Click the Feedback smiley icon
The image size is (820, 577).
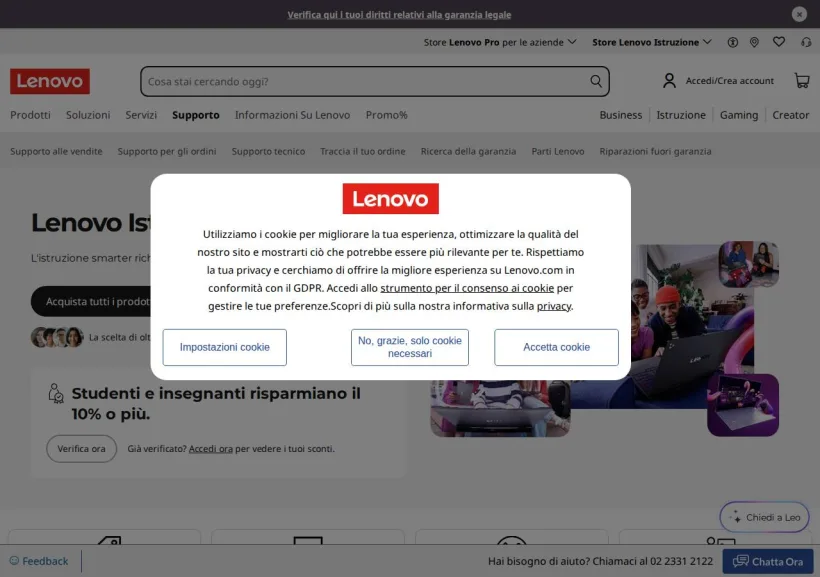click(x=14, y=561)
